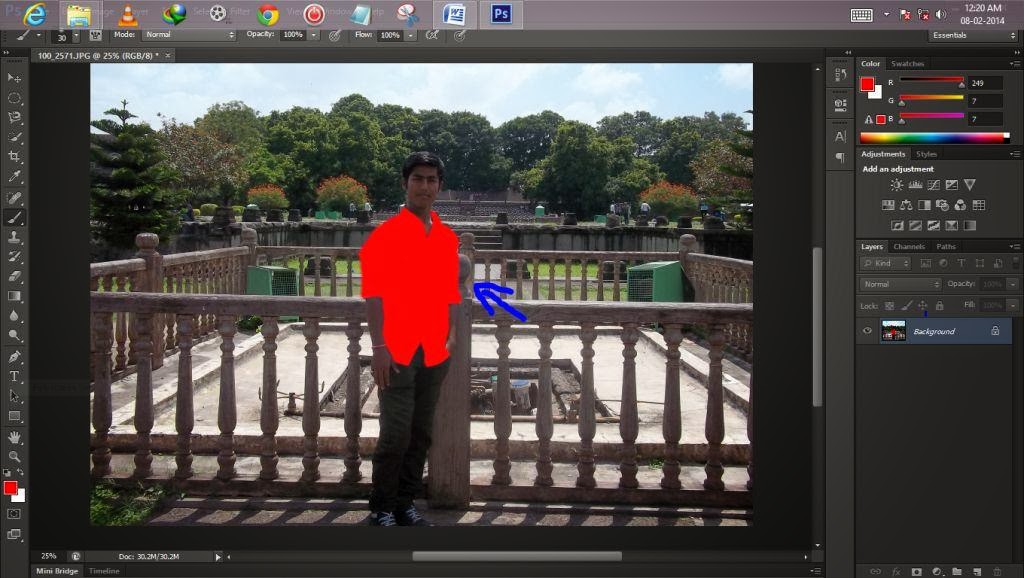Screen dimensions: 1024x578
Task: Open the layer Opacity dropdown
Action: pos(1011,284)
